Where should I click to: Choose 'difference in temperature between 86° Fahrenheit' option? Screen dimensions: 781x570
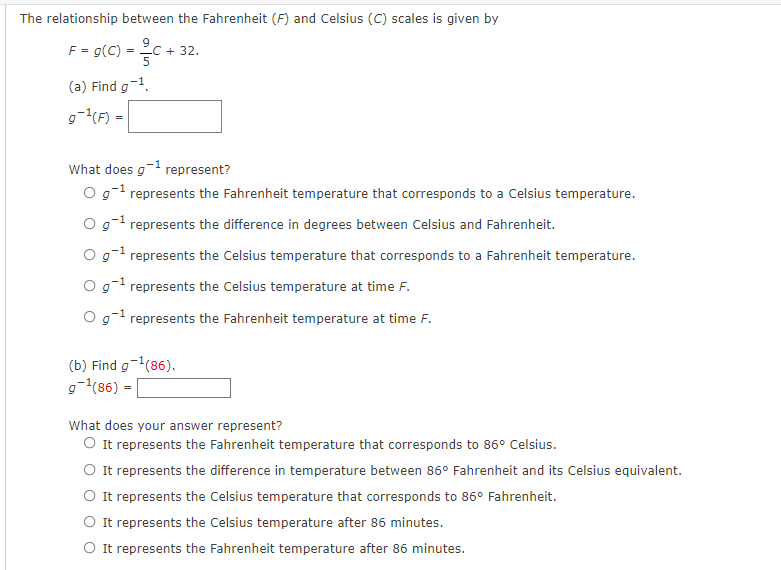pos(91,470)
